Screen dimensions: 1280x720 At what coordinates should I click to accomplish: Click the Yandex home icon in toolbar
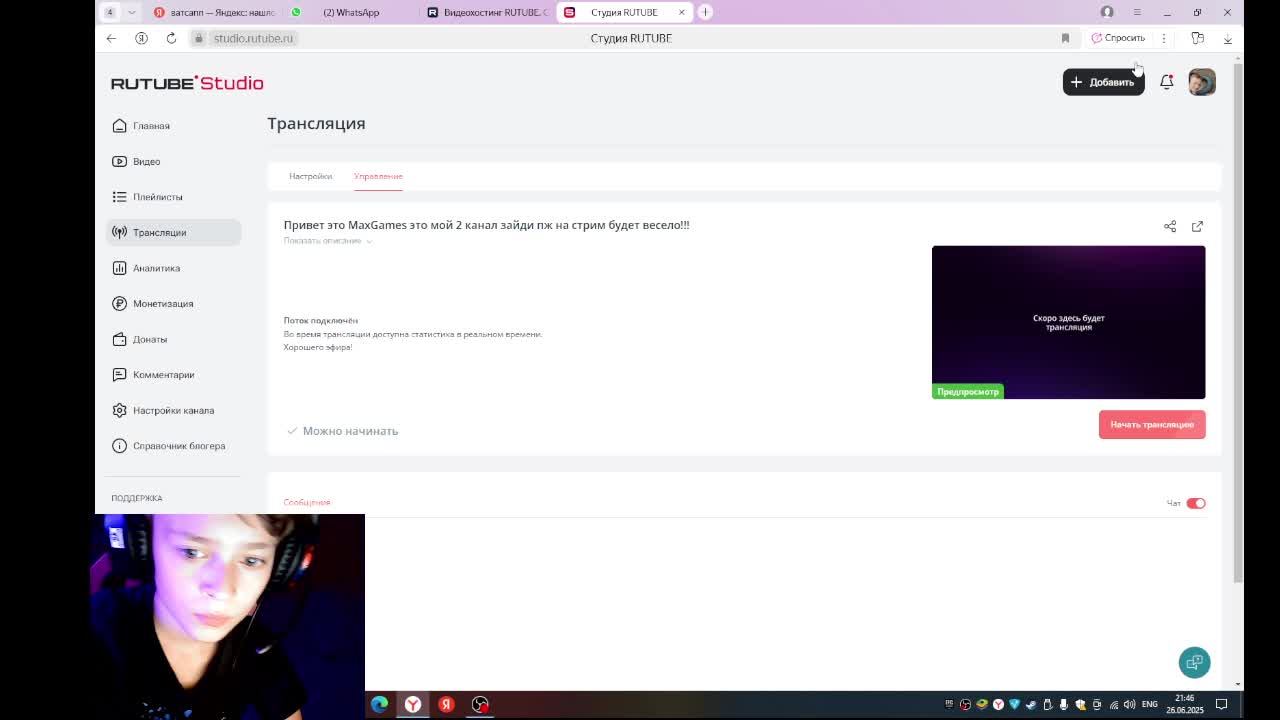(141, 38)
